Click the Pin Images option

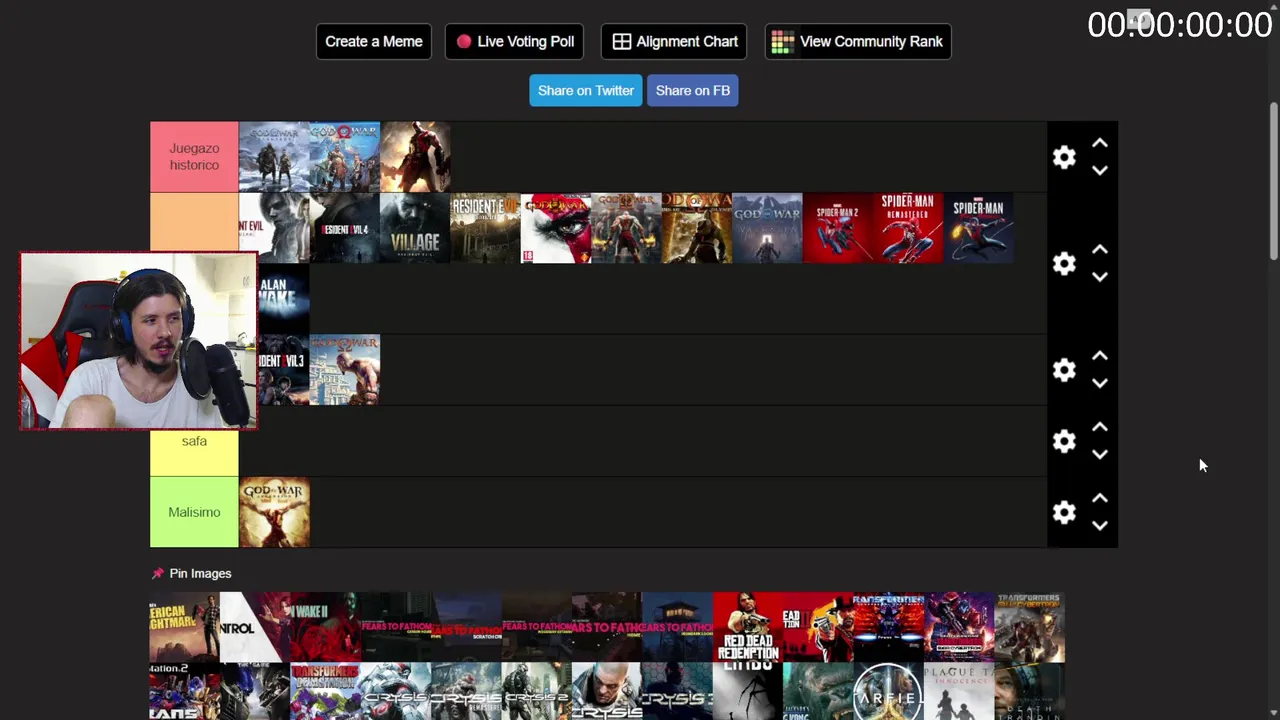tap(191, 573)
